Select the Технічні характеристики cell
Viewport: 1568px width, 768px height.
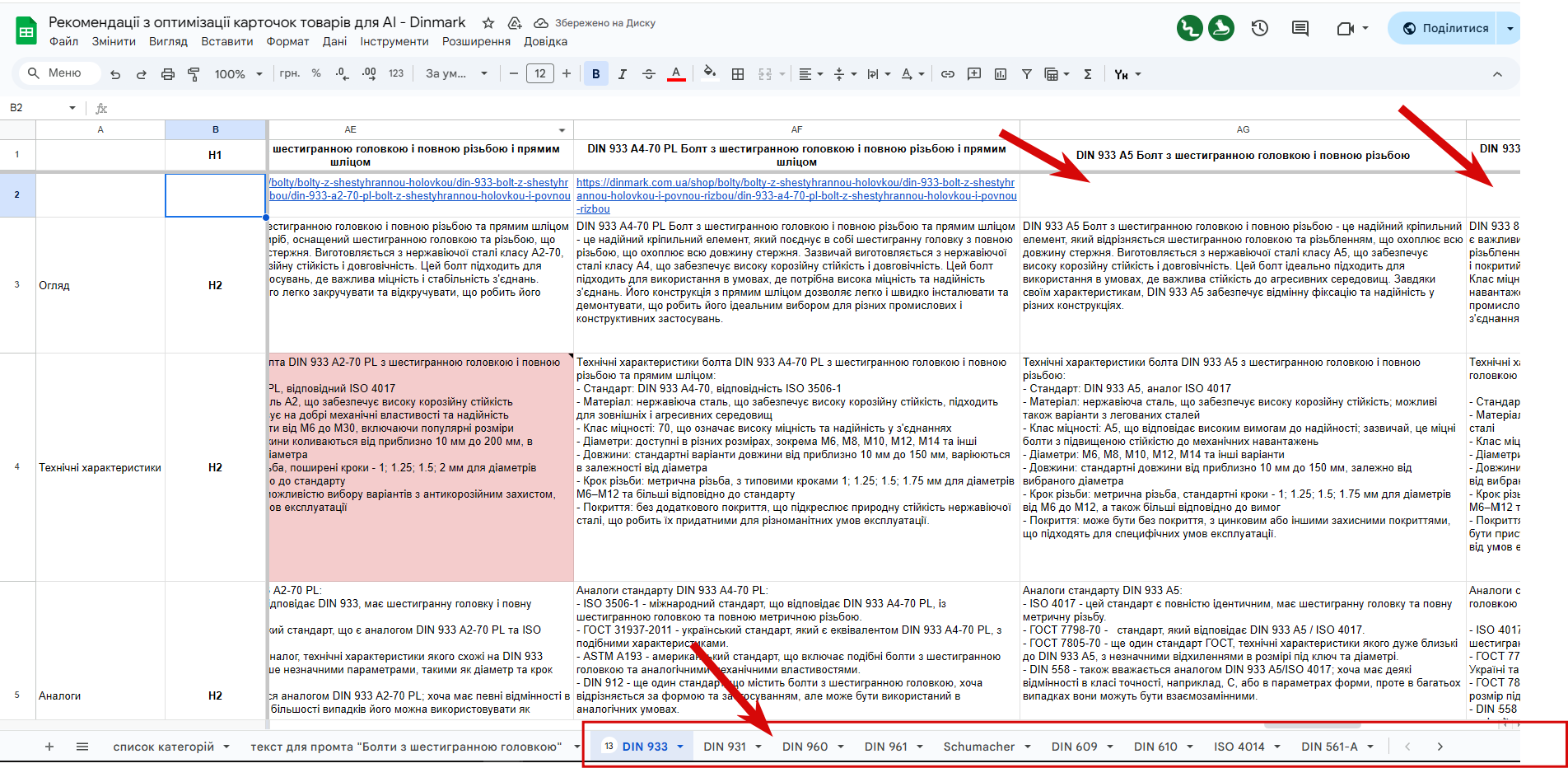click(100, 467)
